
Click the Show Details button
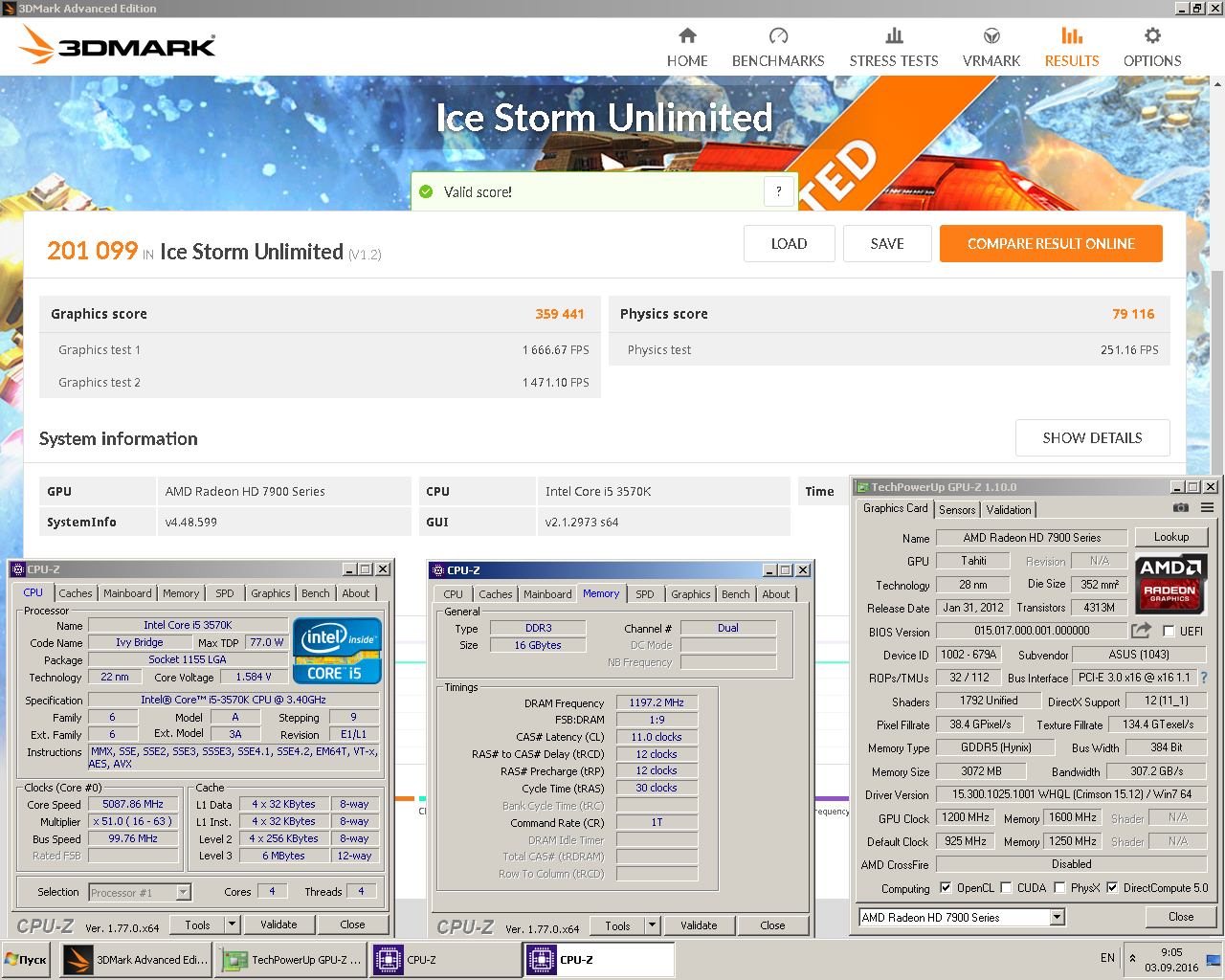tap(1093, 438)
